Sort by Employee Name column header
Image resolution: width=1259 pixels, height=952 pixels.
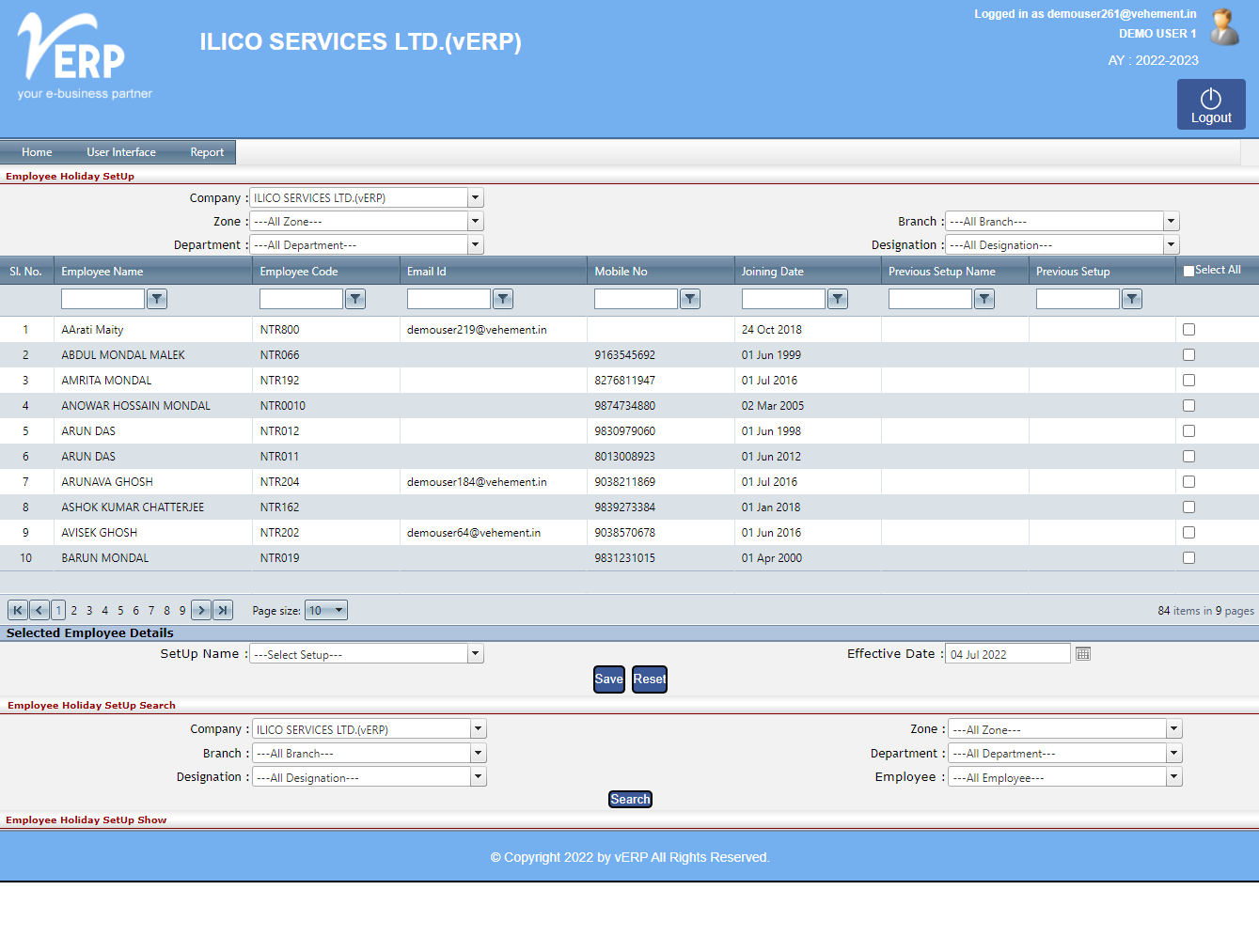click(x=102, y=272)
